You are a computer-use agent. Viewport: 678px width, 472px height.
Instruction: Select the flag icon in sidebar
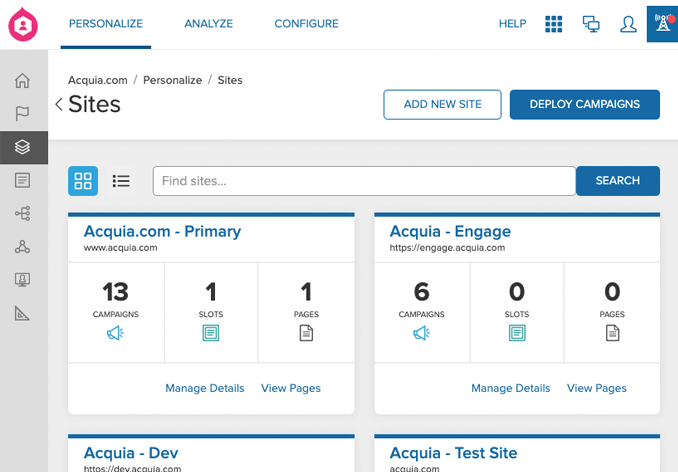coord(23,114)
